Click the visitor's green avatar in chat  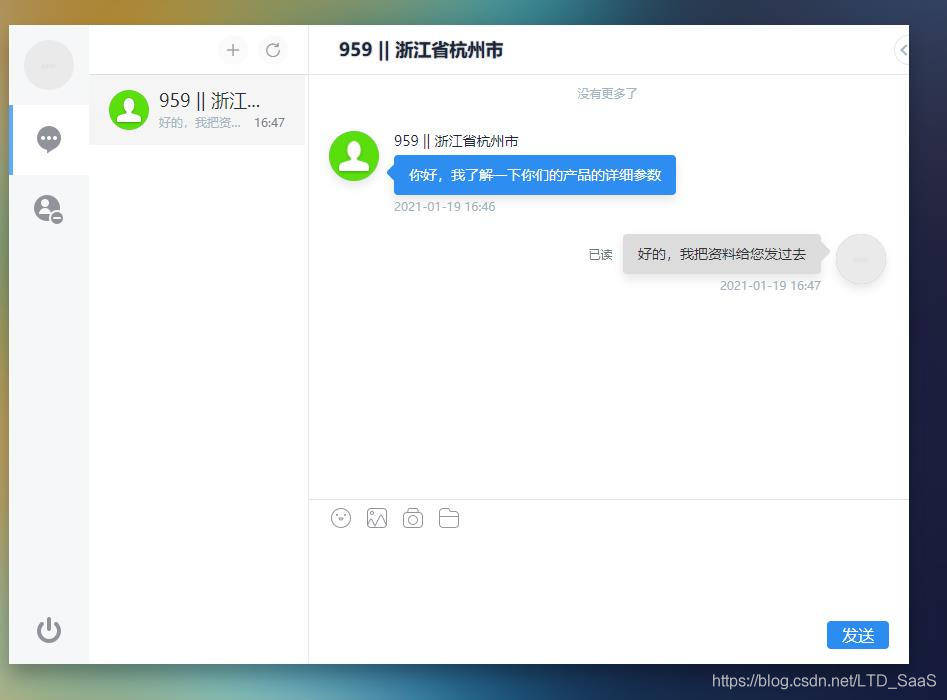click(x=354, y=156)
